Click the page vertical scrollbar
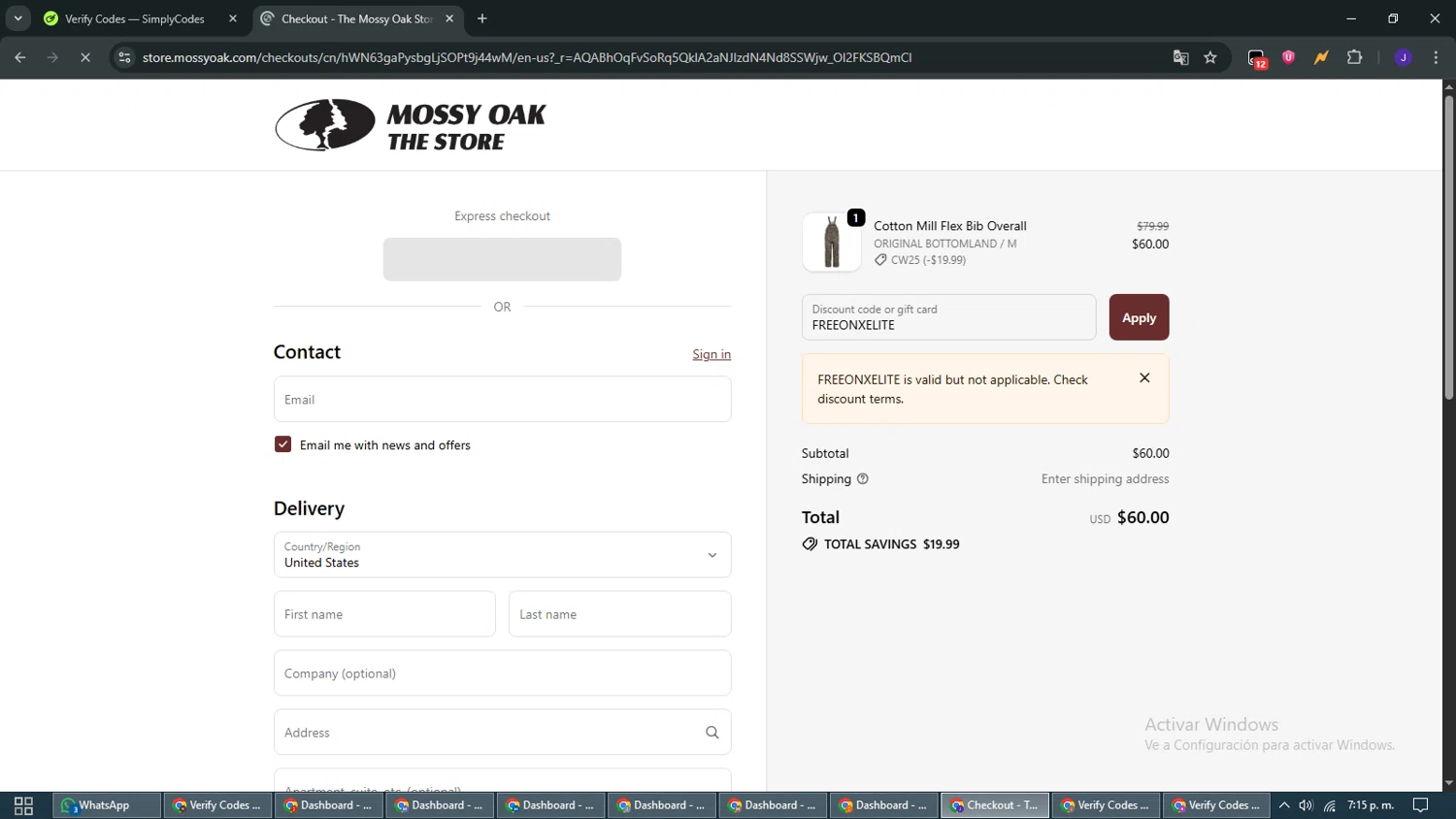Screen dimensions: 1456x819 (x=1448, y=247)
